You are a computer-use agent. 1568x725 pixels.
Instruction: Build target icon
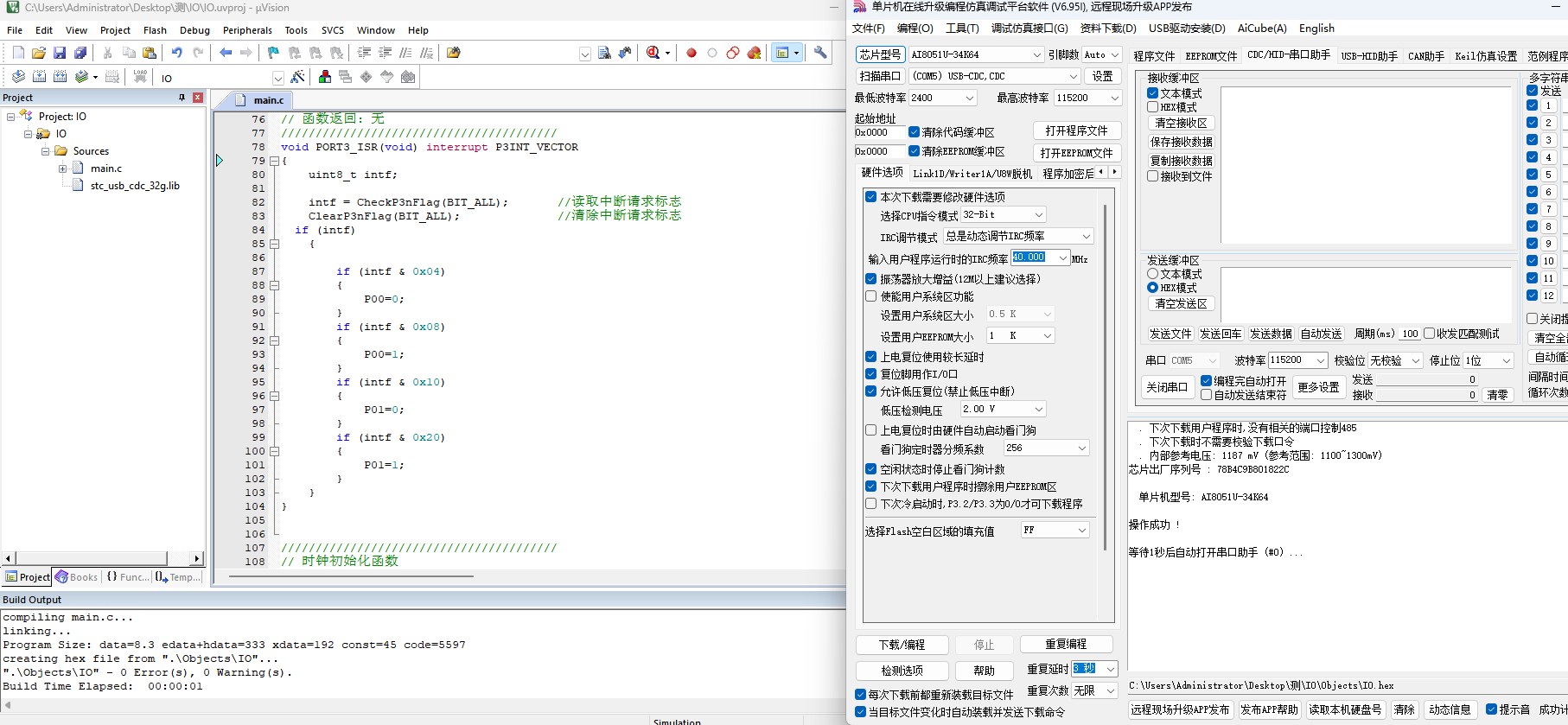point(39,77)
